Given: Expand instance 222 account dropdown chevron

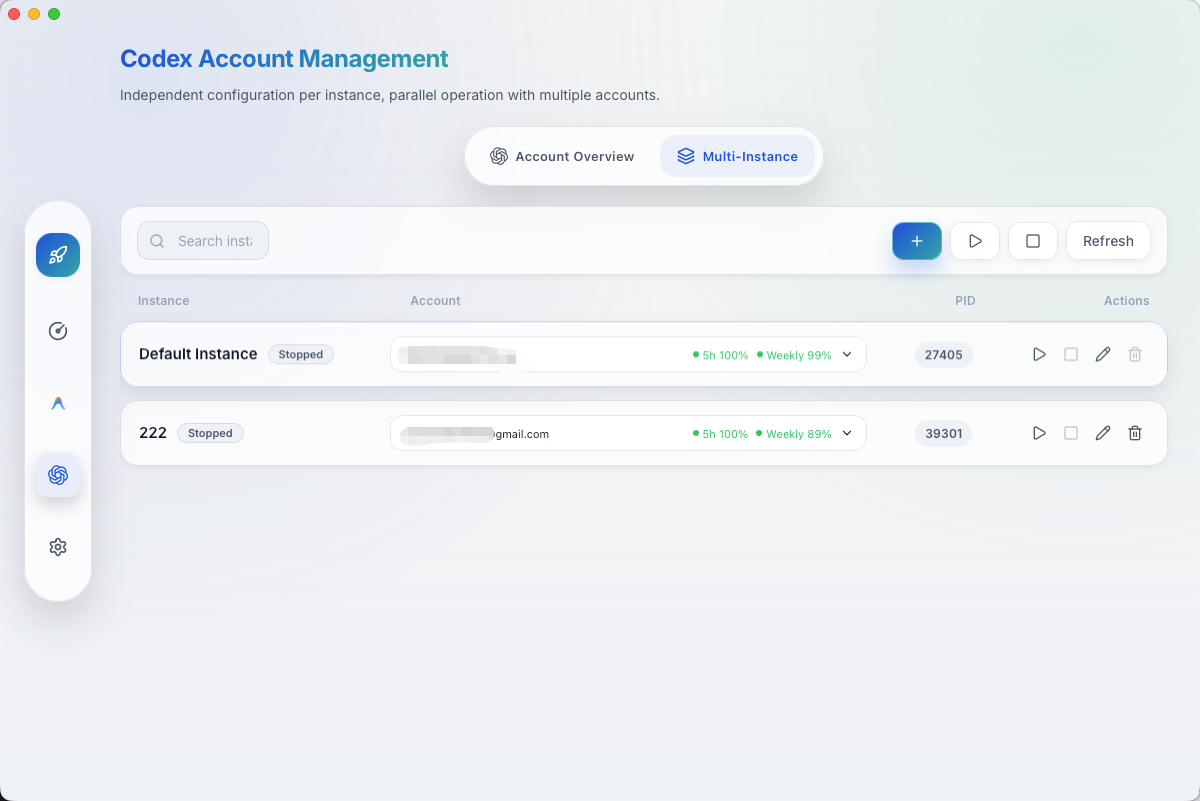Looking at the screenshot, I should (847, 433).
